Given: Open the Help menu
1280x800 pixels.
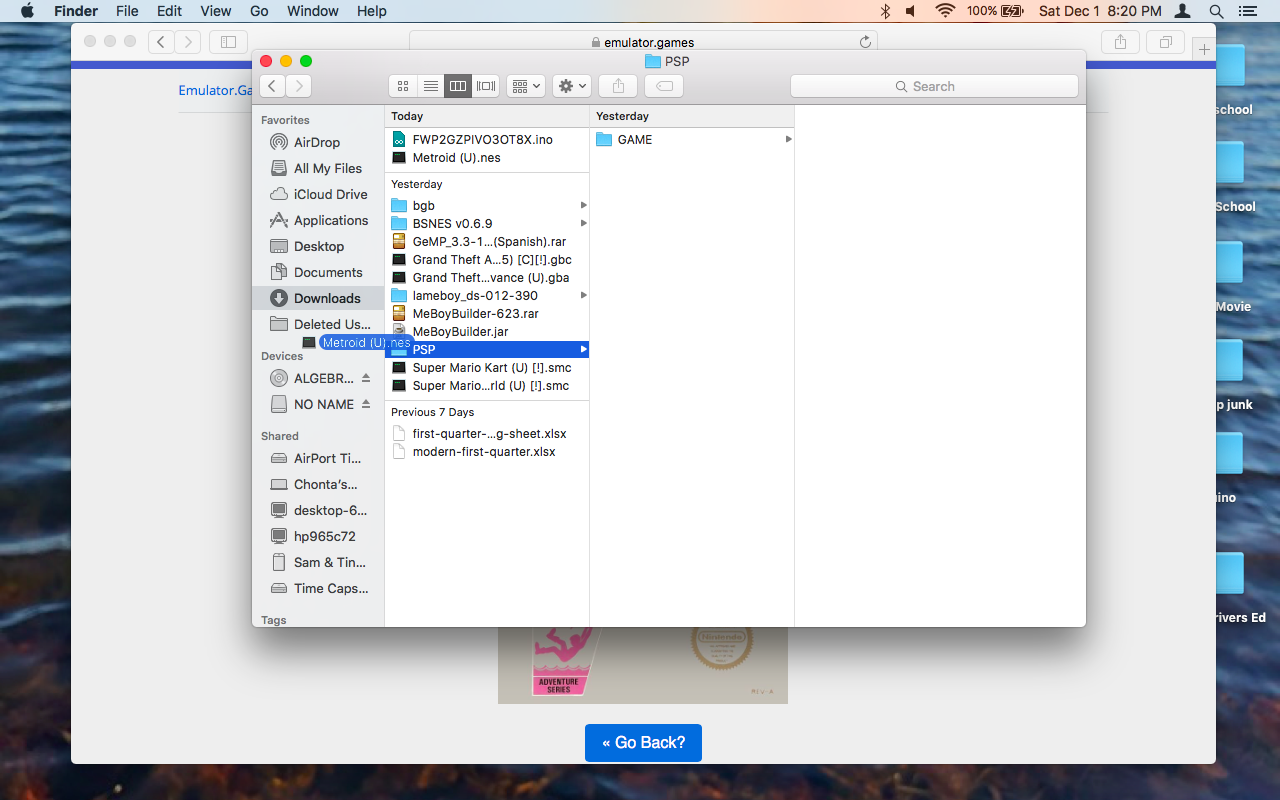Looking at the screenshot, I should 372,11.
